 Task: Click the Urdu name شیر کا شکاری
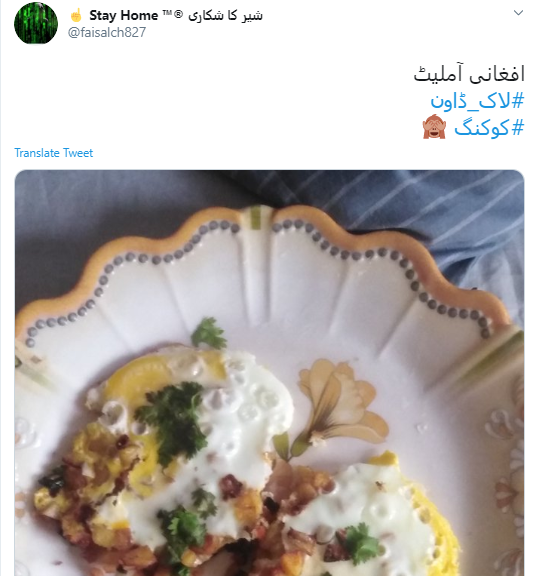[226, 16]
